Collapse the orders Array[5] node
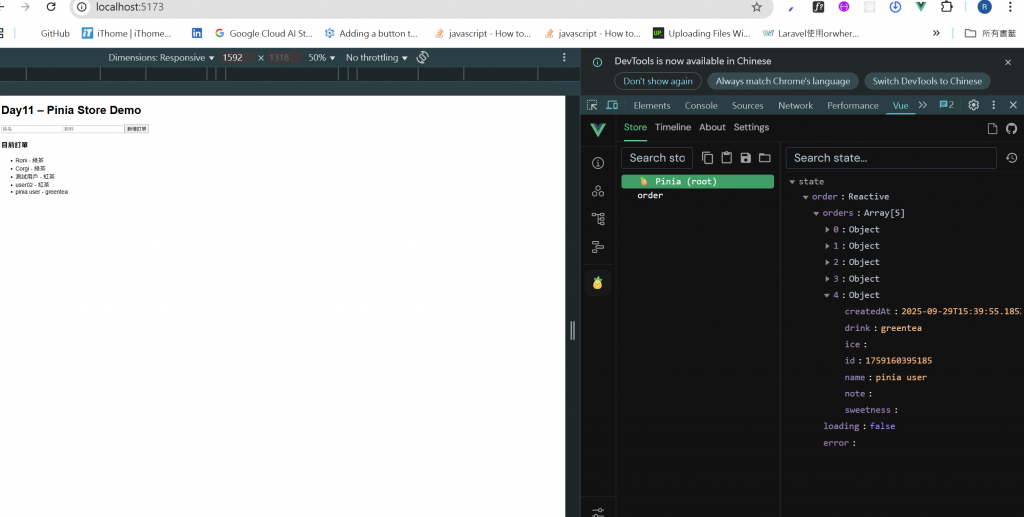Image resolution: width=1024 pixels, height=517 pixels. [816, 213]
